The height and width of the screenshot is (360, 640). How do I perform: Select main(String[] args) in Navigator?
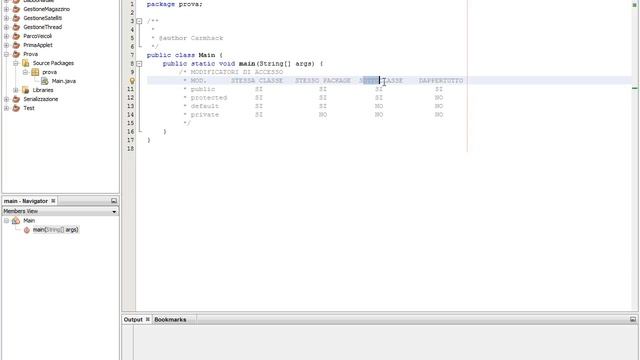[56, 230]
